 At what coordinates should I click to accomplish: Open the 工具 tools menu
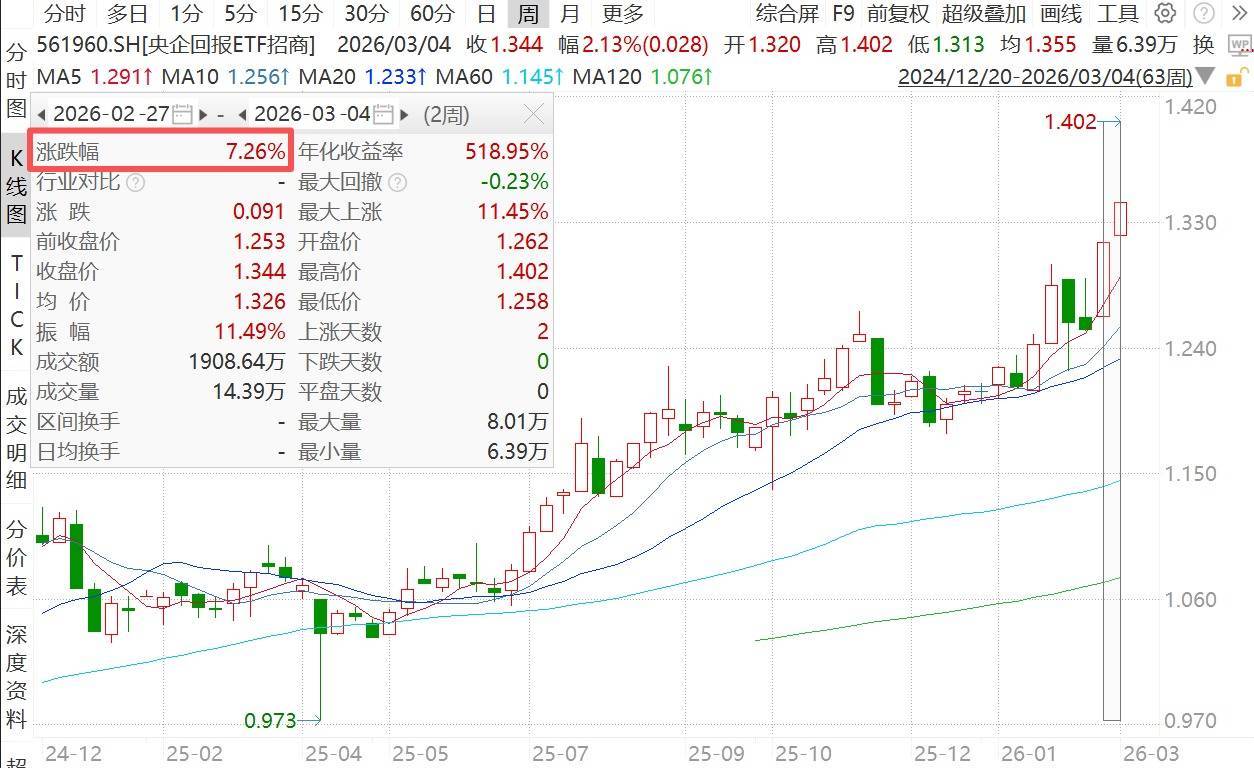tap(1117, 13)
